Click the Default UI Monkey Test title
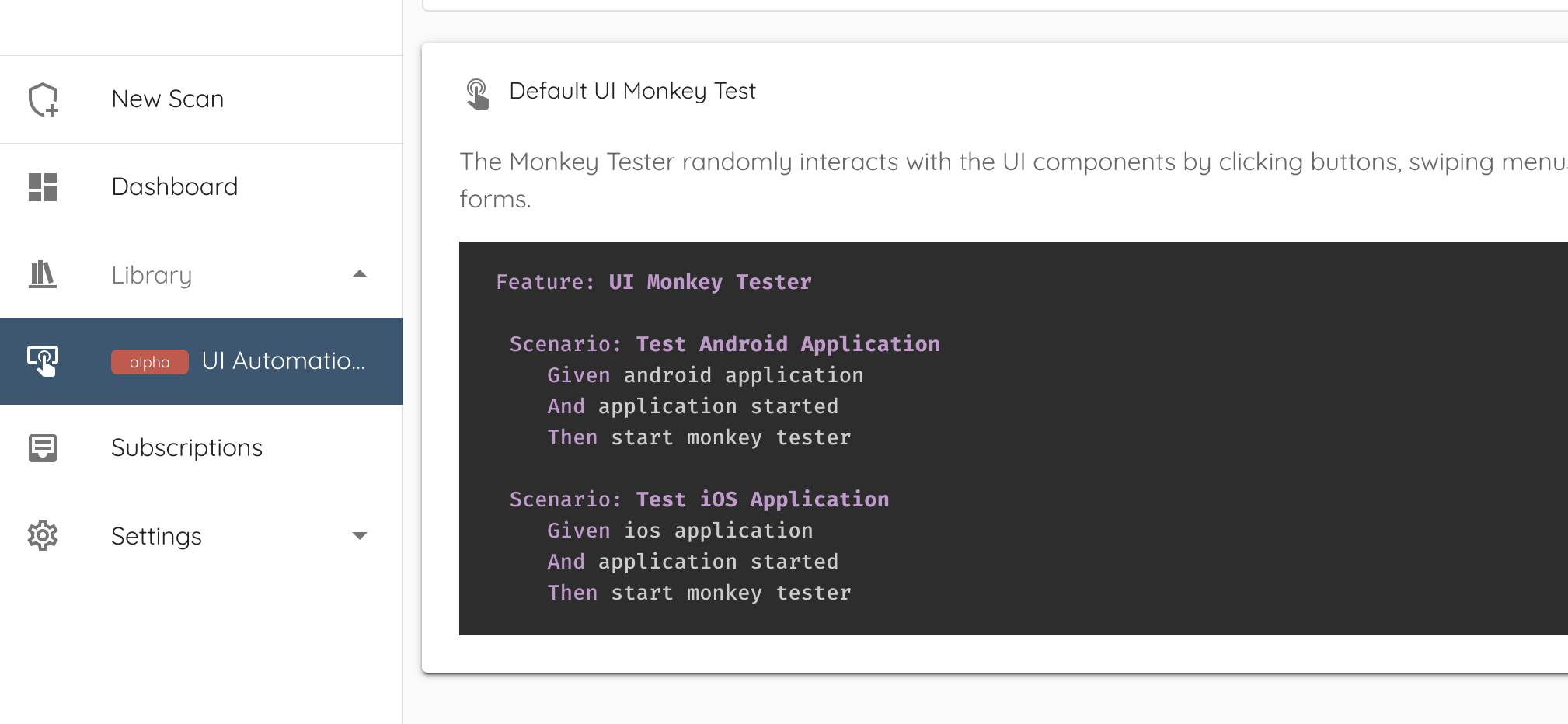The width and height of the screenshot is (1568, 724). point(632,91)
